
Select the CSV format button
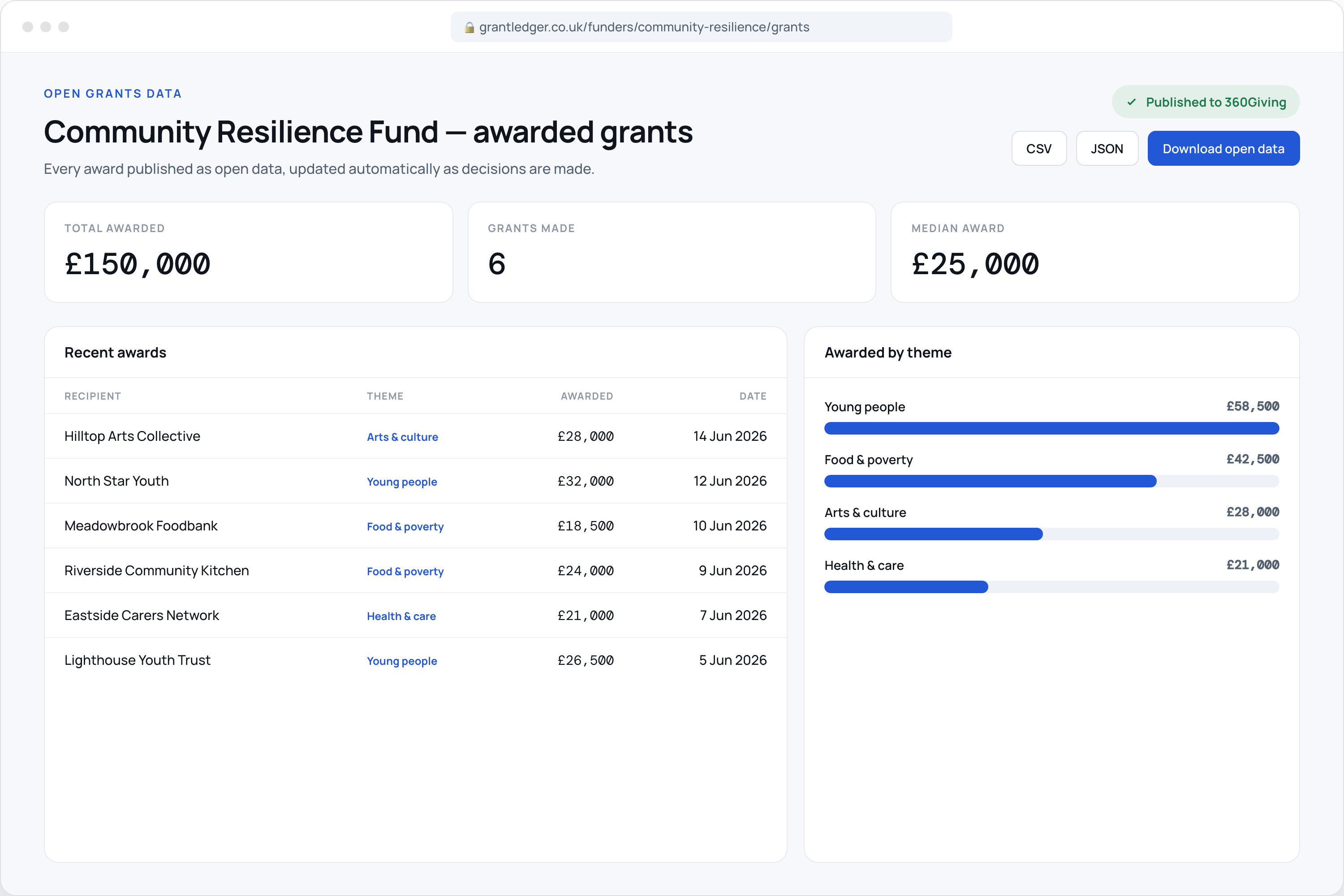[x=1039, y=149]
